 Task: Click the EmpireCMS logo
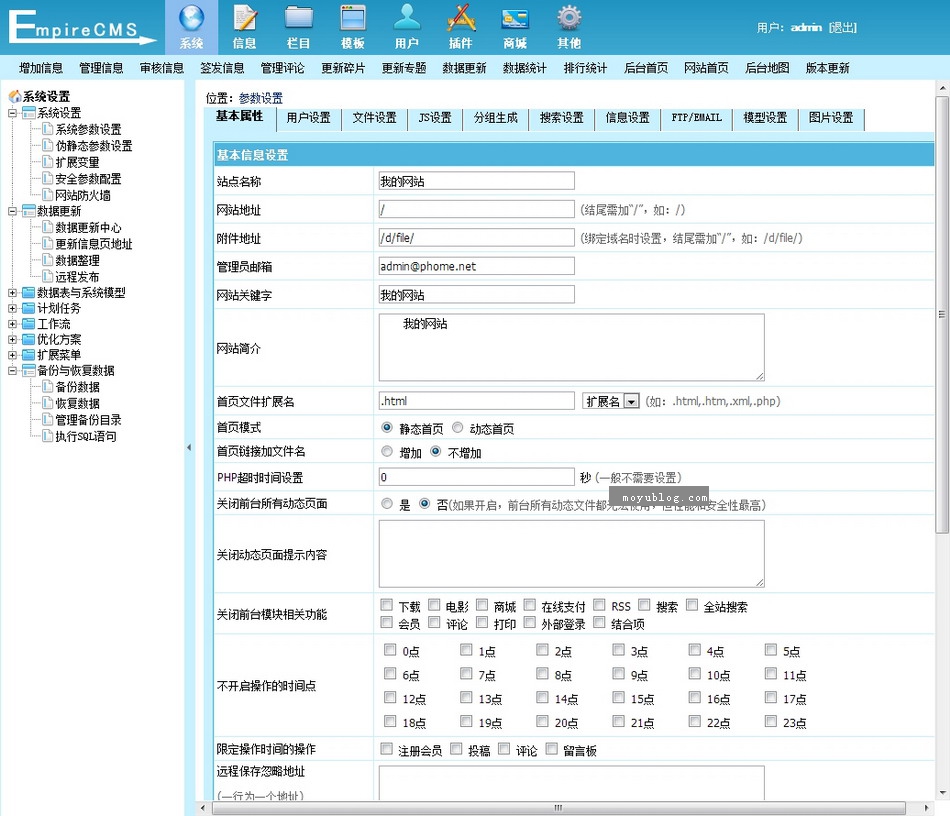(82, 27)
